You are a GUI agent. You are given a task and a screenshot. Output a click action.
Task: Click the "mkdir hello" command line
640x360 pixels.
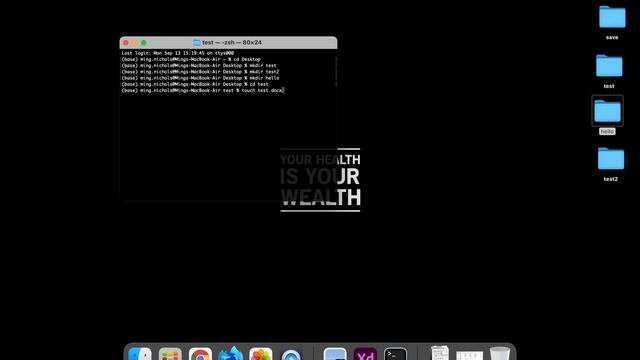coord(200,78)
